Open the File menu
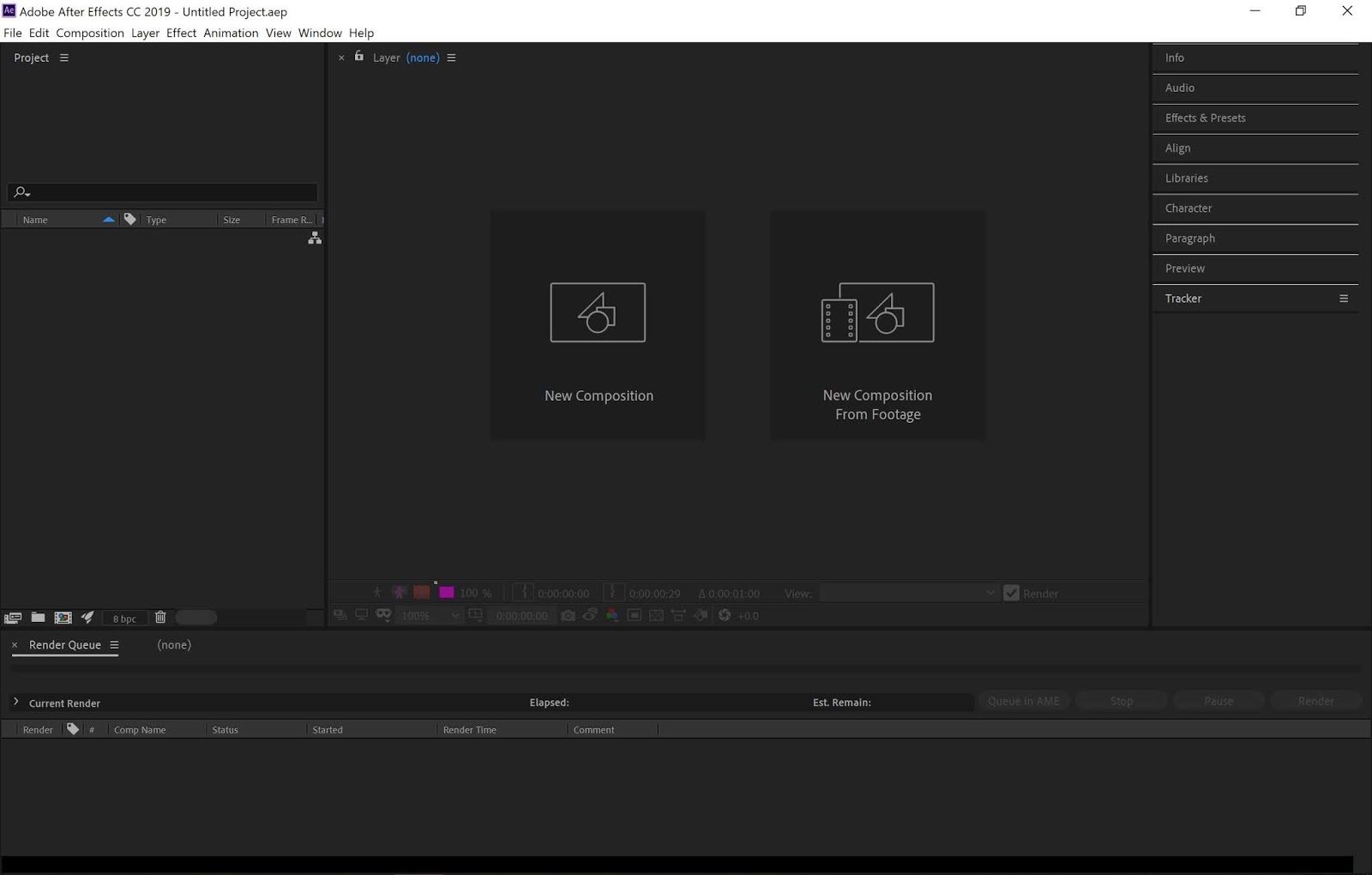The height and width of the screenshot is (875, 1372). click(13, 33)
